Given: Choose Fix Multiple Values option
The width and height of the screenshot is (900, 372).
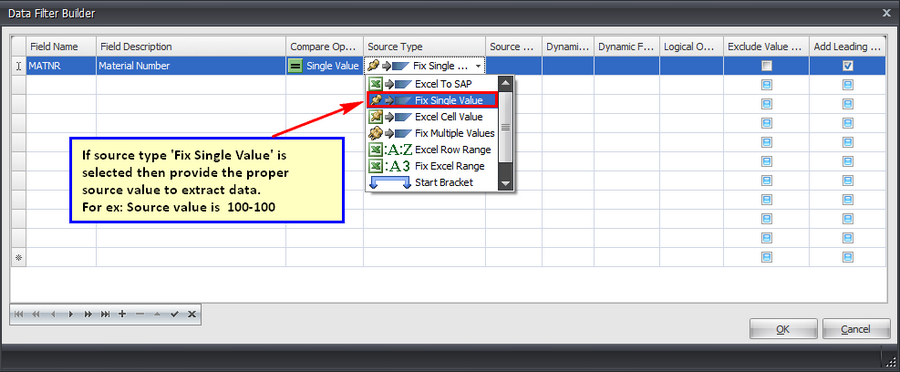Looking at the screenshot, I should point(432,133).
